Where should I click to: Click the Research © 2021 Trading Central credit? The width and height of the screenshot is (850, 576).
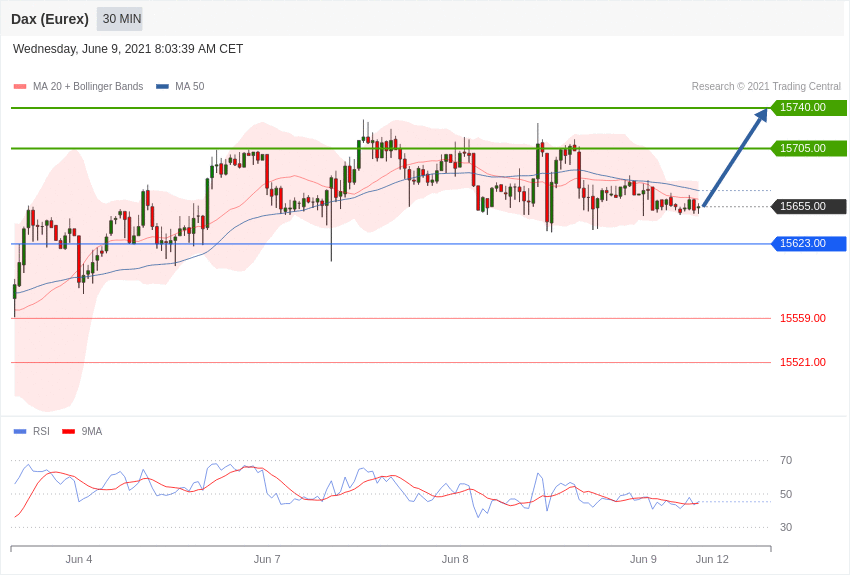coord(766,86)
